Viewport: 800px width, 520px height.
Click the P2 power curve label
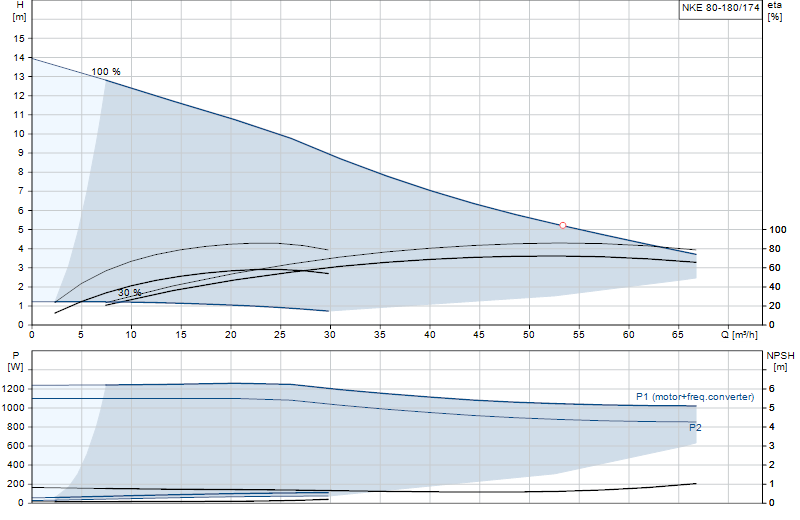coord(695,428)
